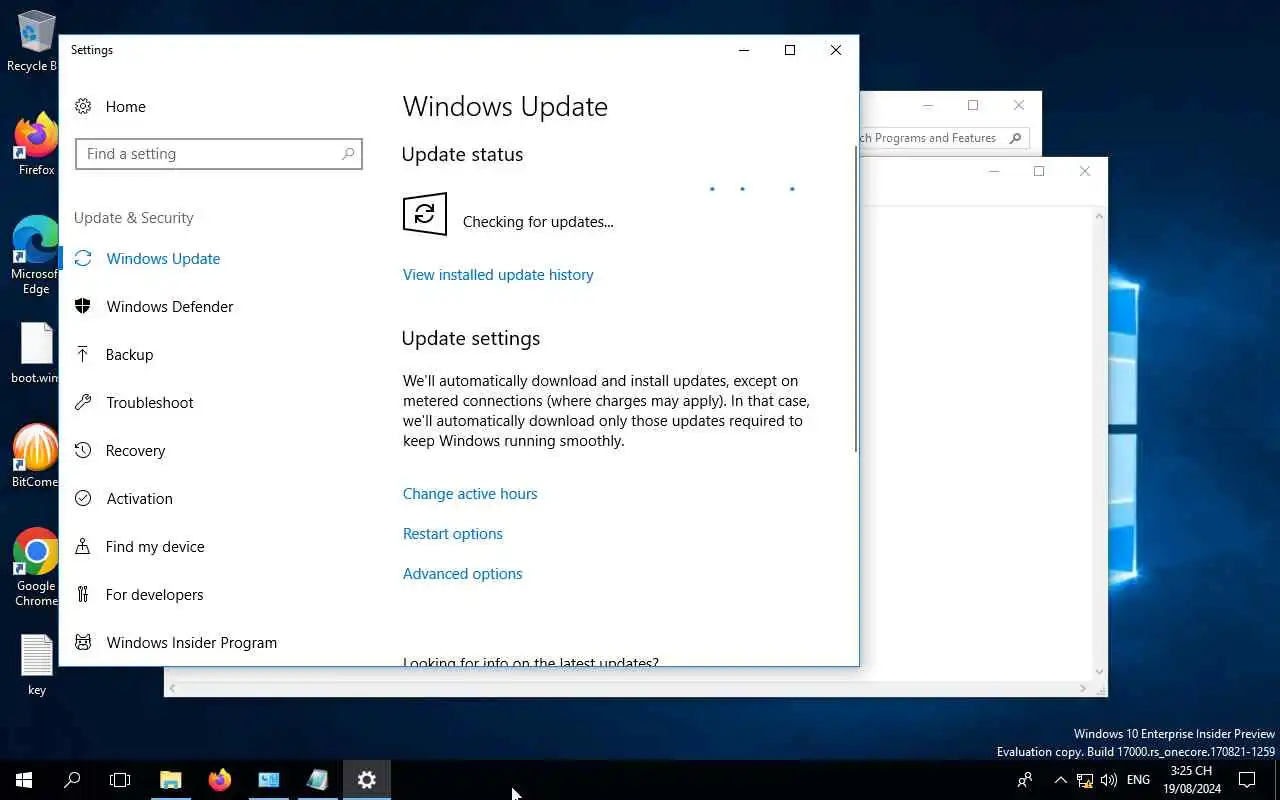Image resolution: width=1280 pixels, height=800 pixels.
Task: Click Restart options link
Action: click(x=453, y=533)
